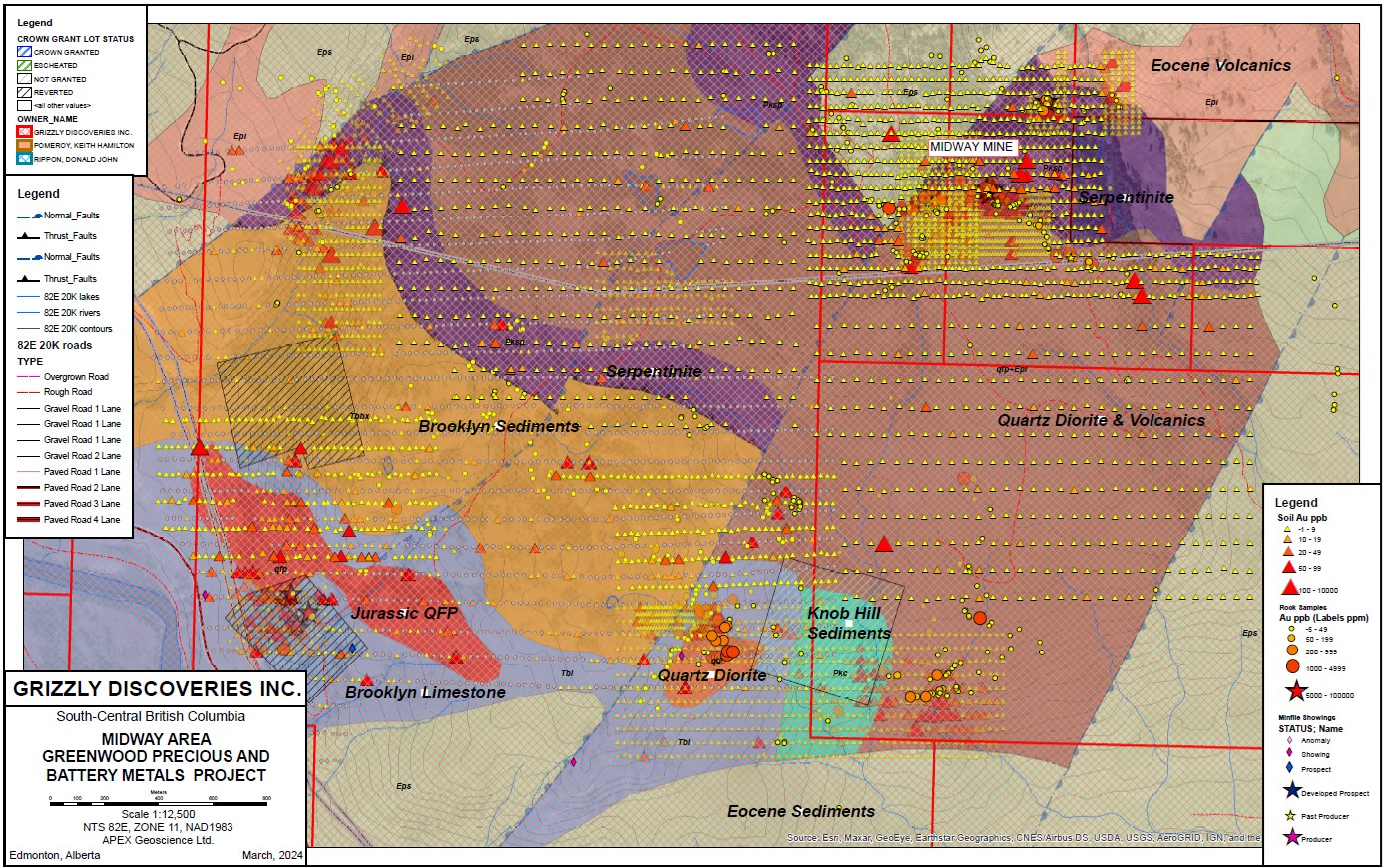Click the MIDWAY MINE map label
This screenshot has height=868, width=1383.
971,147
